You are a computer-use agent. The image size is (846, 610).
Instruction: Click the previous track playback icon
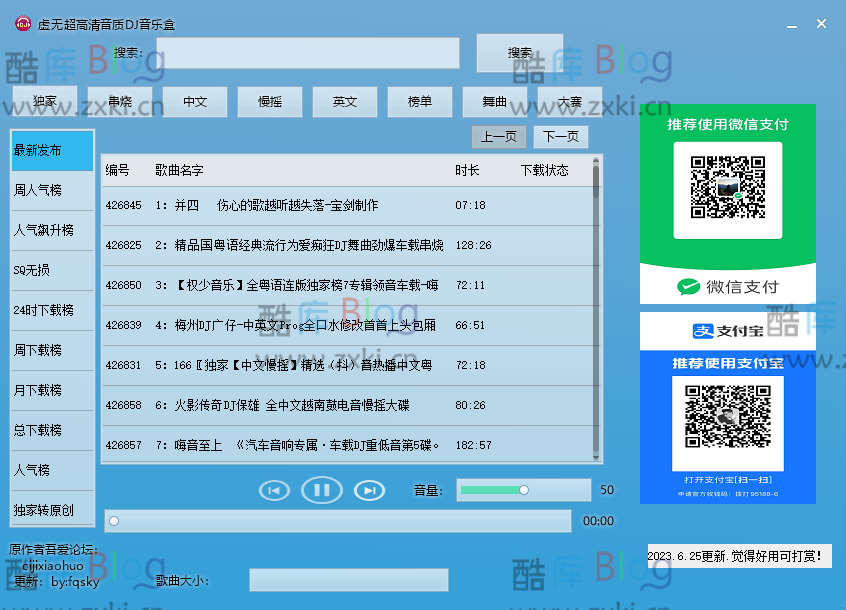tap(274, 490)
